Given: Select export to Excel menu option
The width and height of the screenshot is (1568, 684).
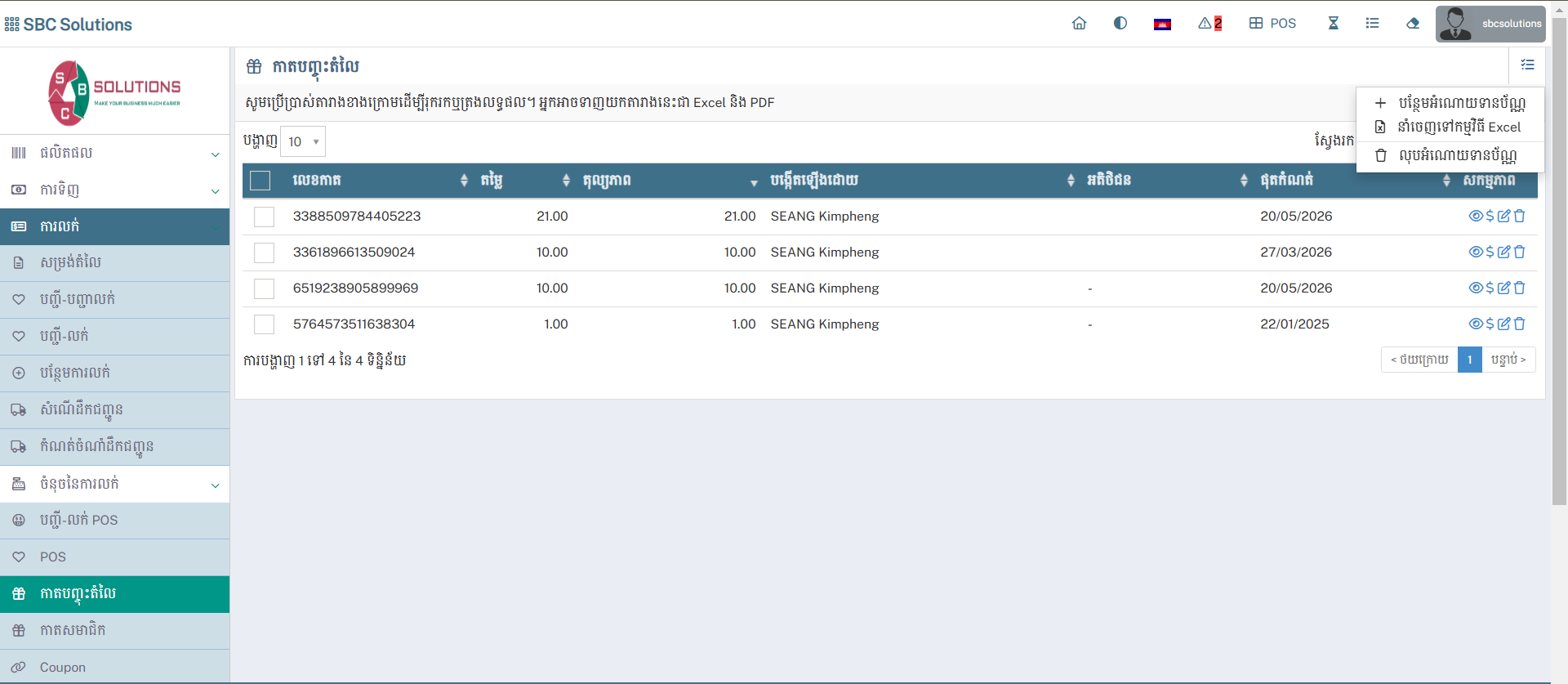Looking at the screenshot, I should [1450, 127].
